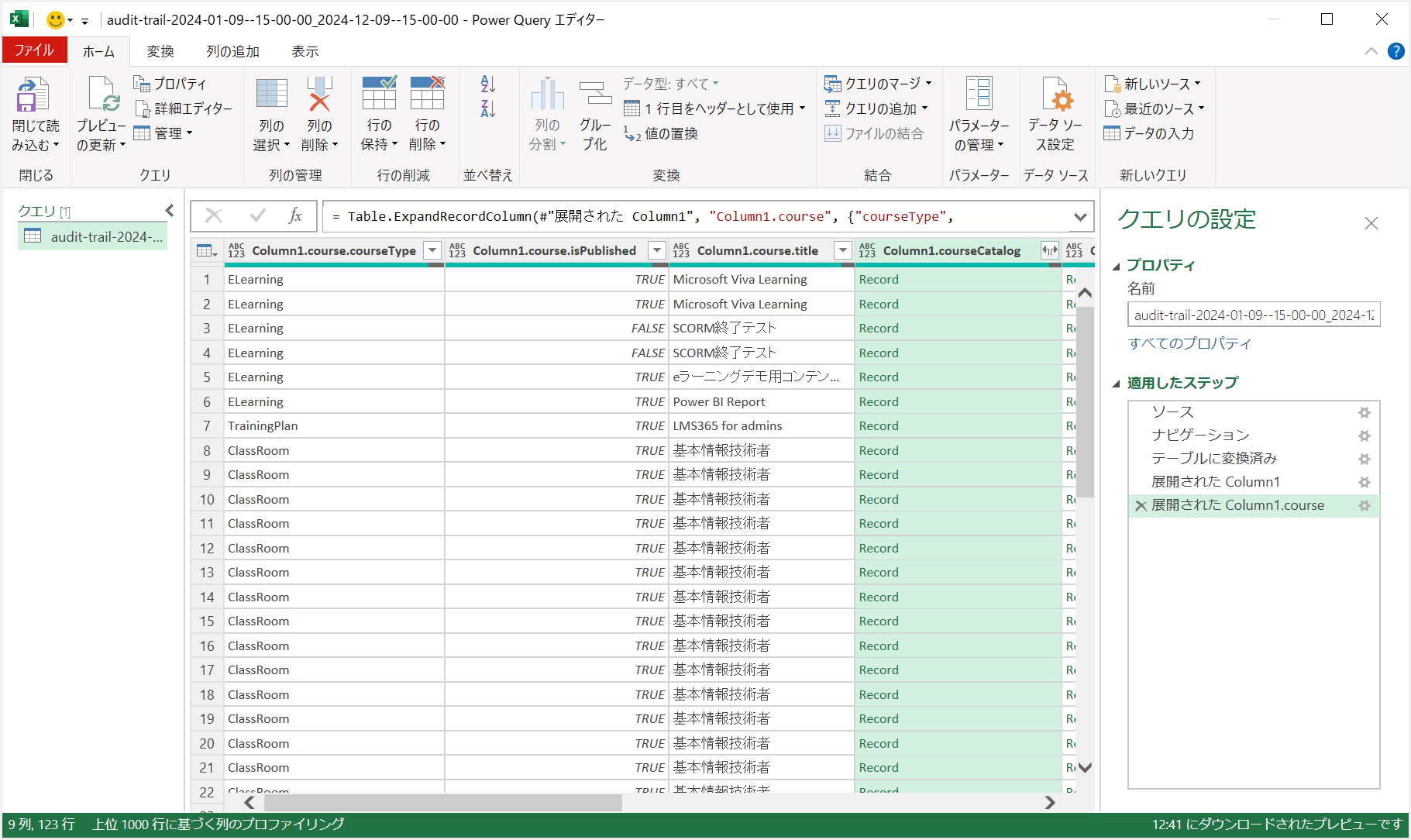Open the filter dropdown for Column1.course.isPublished

click(657, 250)
